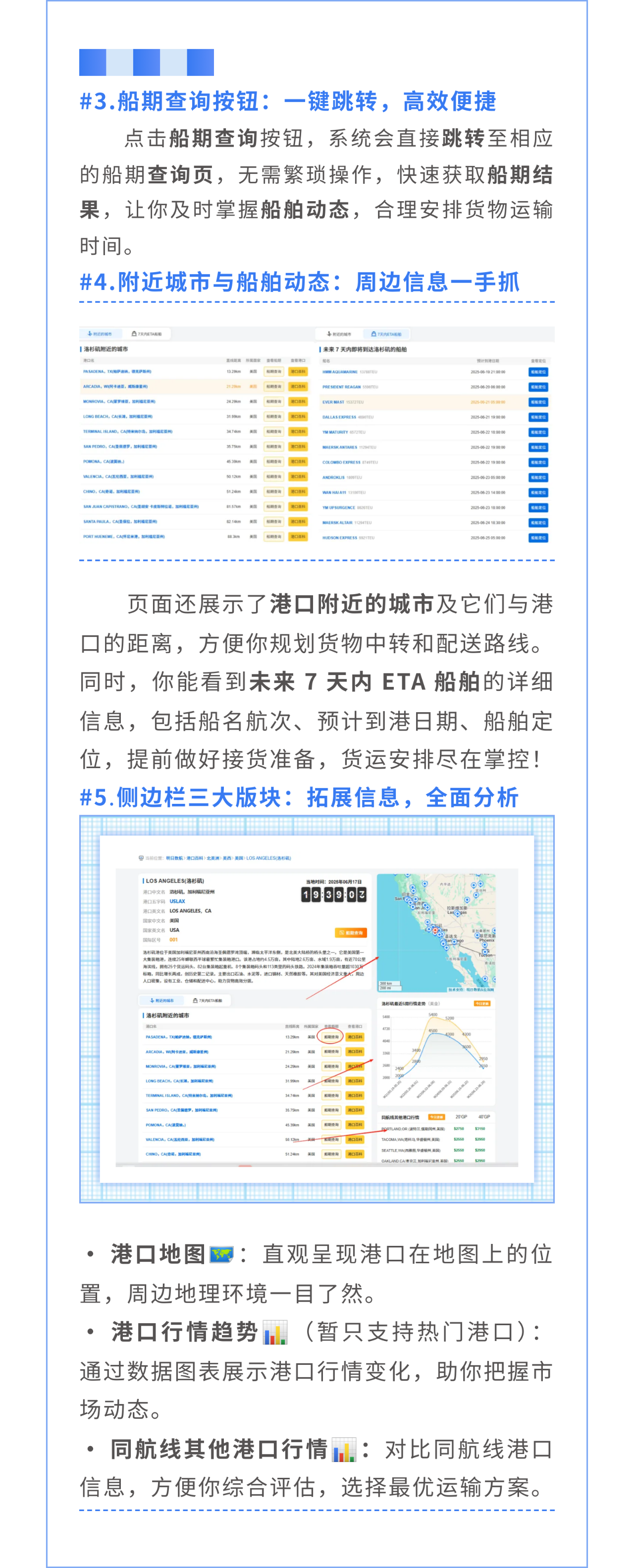The height and width of the screenshot is (1568, 634).
Task: Click 船舶定位 for MAERSK ALTAIR
Action: coord(538,522)
